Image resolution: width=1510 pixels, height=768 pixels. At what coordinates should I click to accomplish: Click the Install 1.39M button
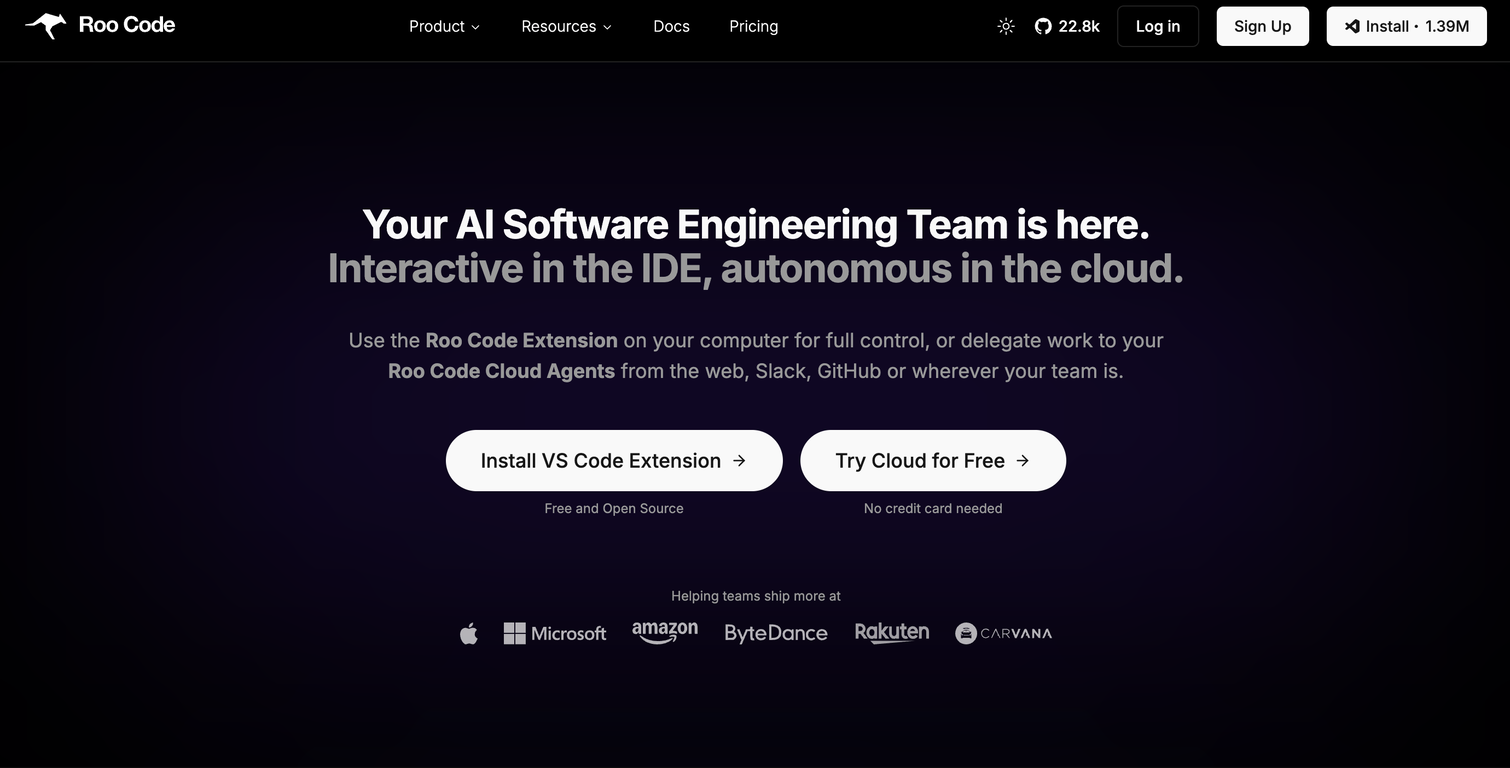coord(1407,26)
